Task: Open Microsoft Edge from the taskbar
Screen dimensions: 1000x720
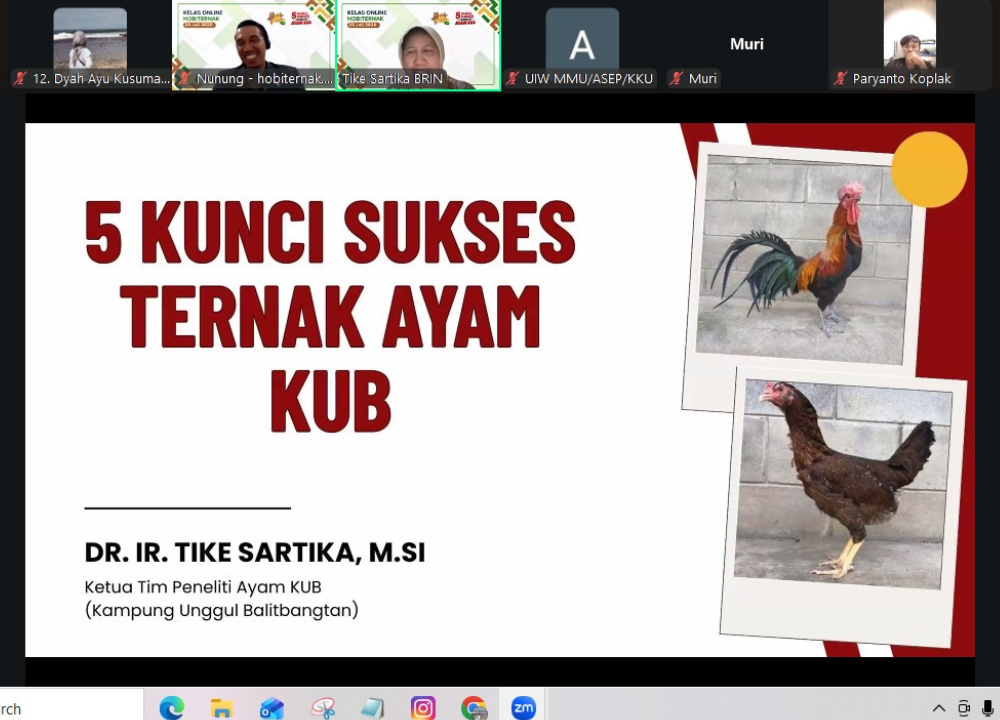Action: [x=172, y=708]
